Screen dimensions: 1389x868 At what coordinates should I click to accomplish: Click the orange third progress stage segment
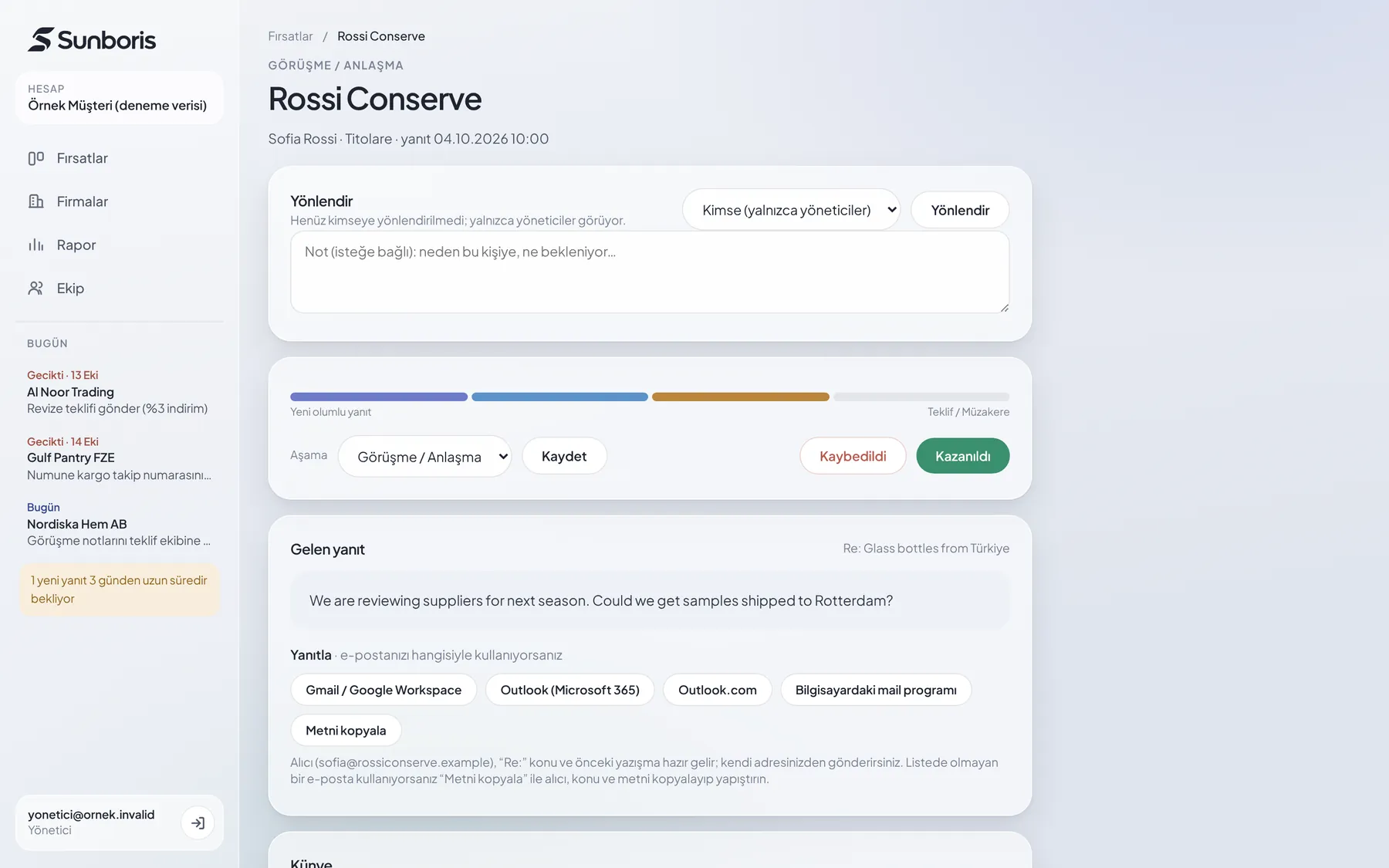click(x=740, y=397)
